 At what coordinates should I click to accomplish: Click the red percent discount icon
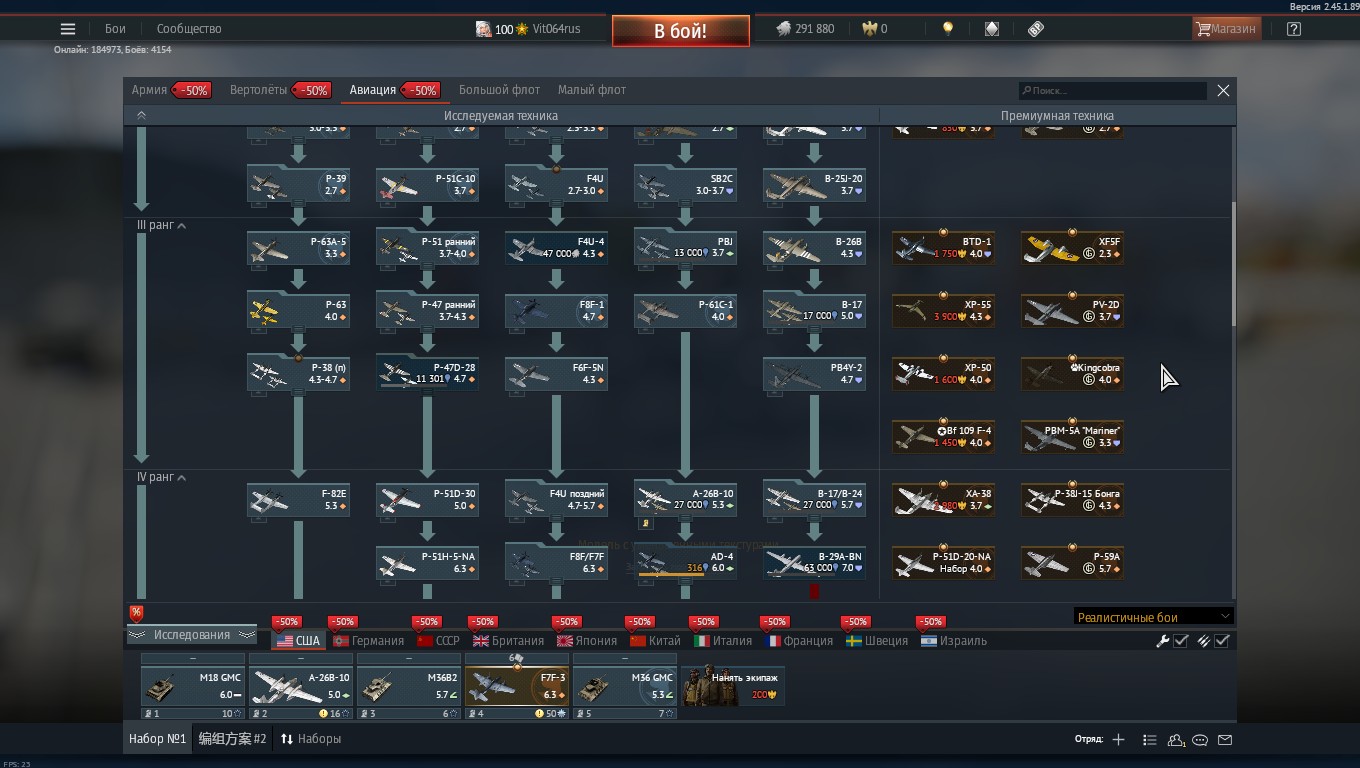point(136,613)
